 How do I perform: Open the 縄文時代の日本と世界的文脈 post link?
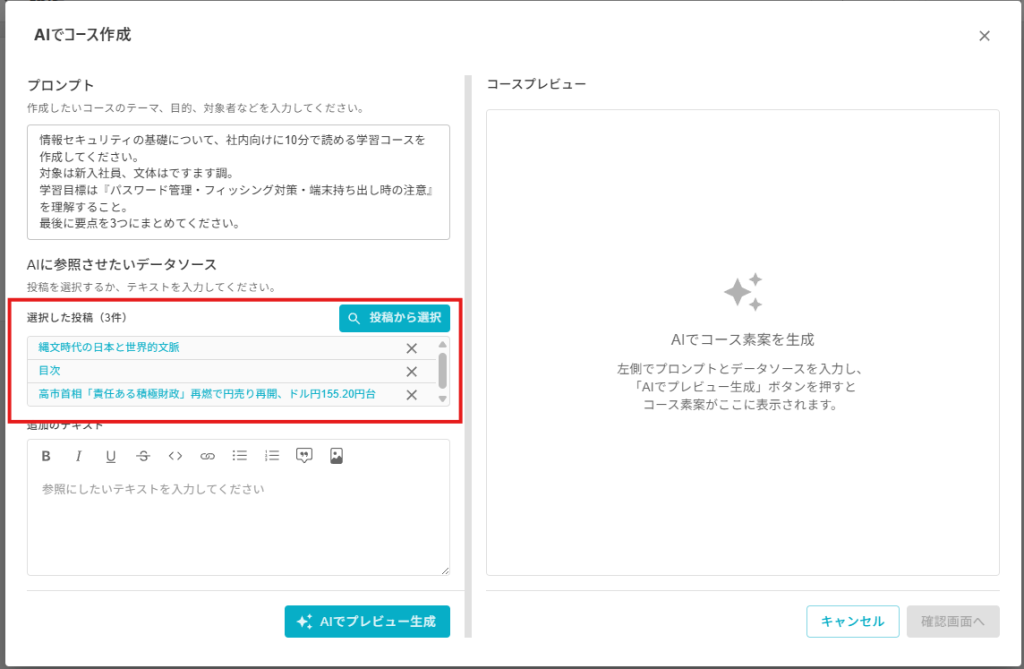pos(109,348)
